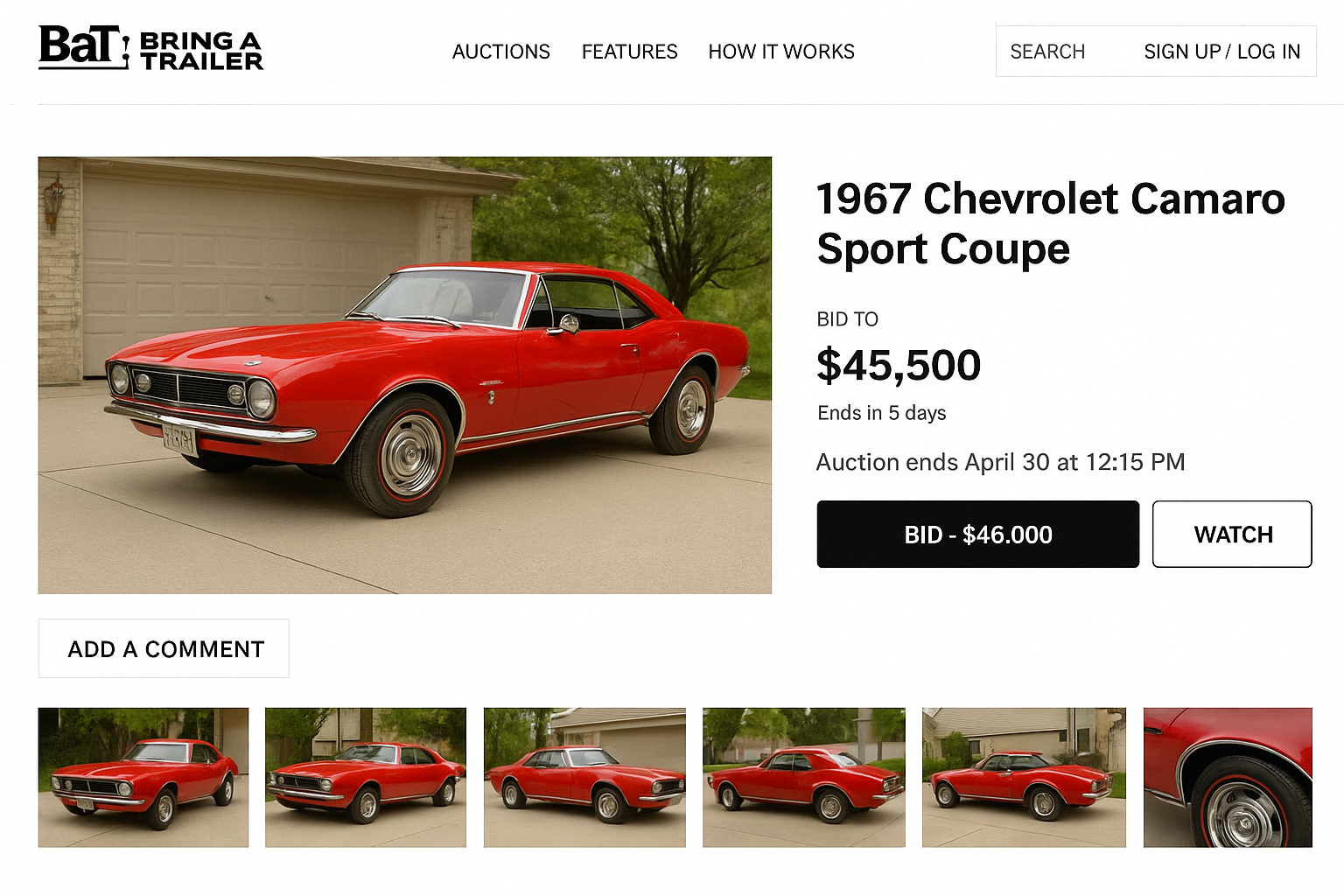The image size is (1344, 896).
Task: Open the AUCTIONS menu item
Action: [x=500, y=52]
